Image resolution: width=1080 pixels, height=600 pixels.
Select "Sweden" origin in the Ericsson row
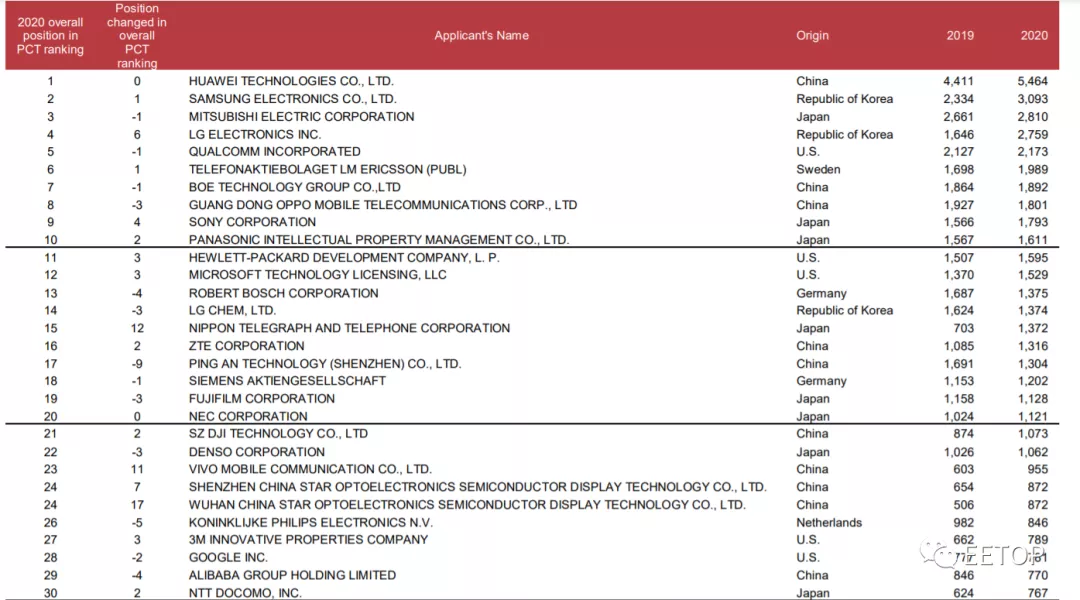tap(818, 169)
